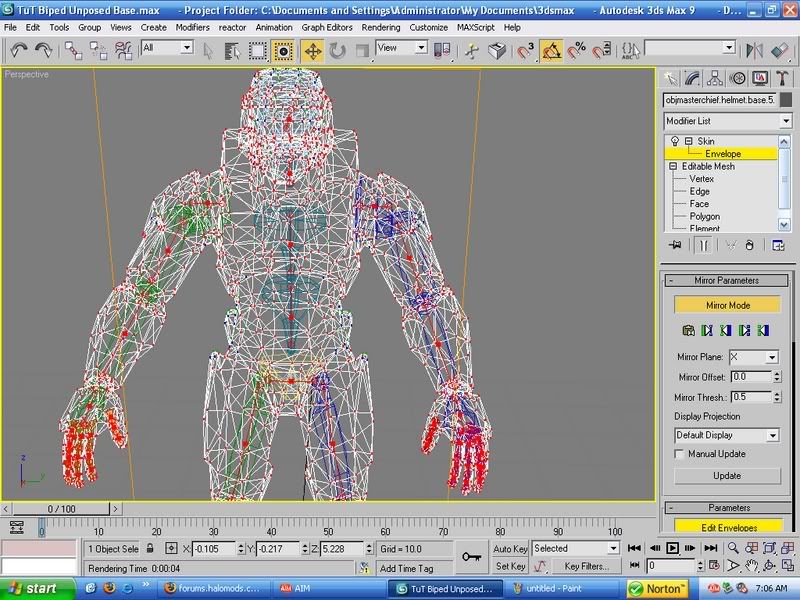Click the Update button

point(727,476)
